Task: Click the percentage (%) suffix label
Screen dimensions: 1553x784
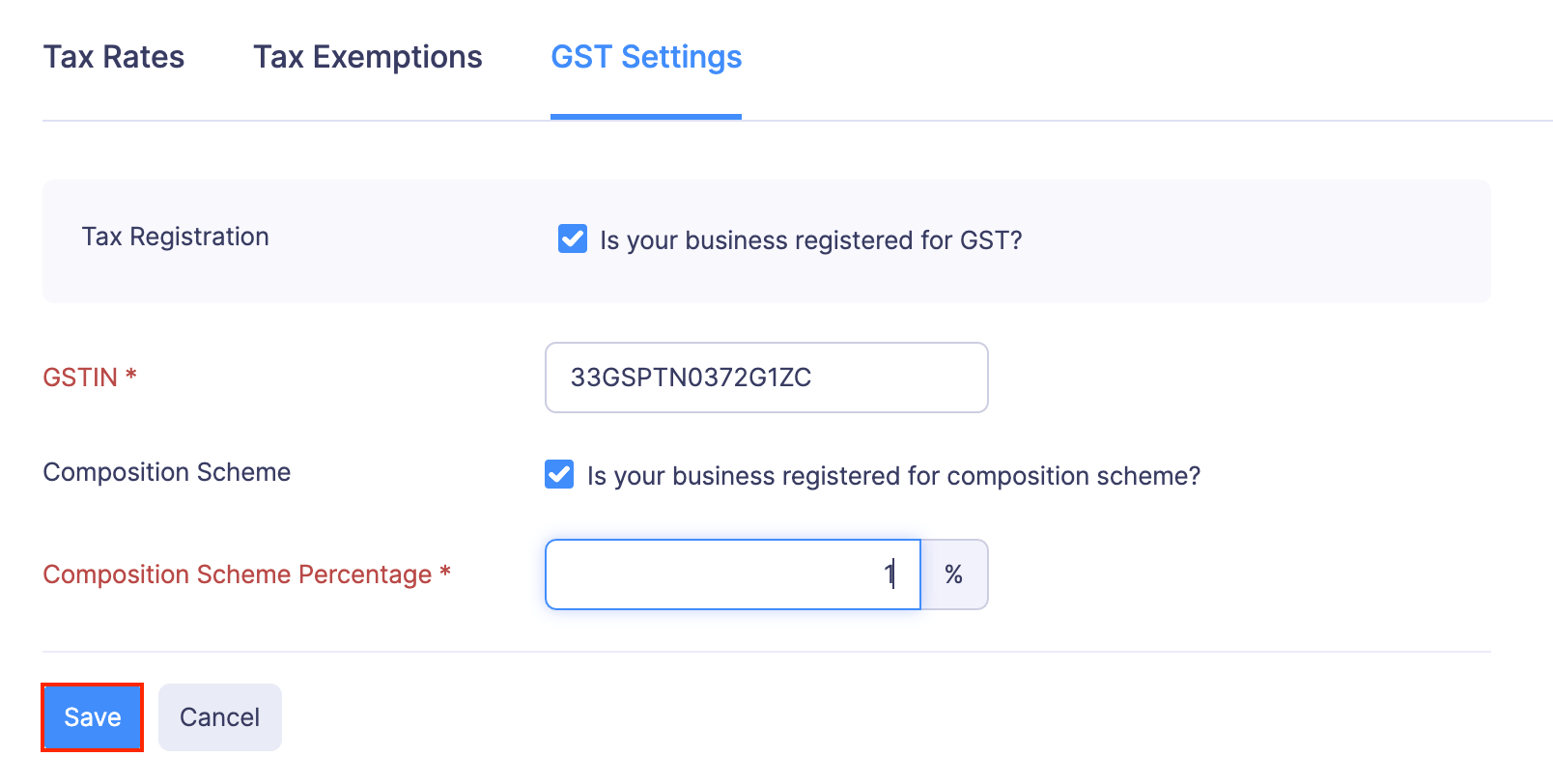Action: tap(954, 574)
